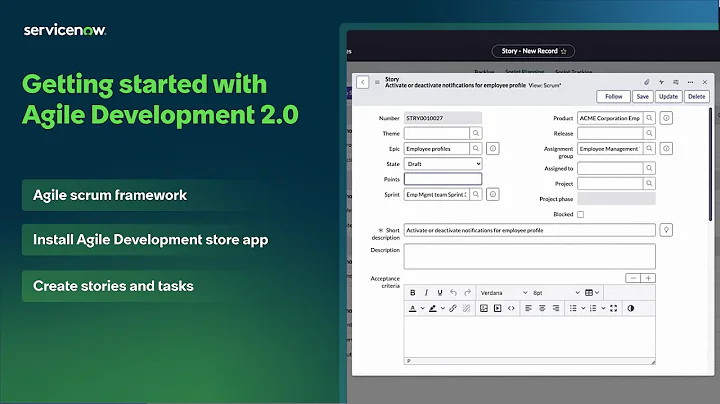Show info for the Sprint record
The height and width of the screenshot is (404, 720).
click(493, 194)
